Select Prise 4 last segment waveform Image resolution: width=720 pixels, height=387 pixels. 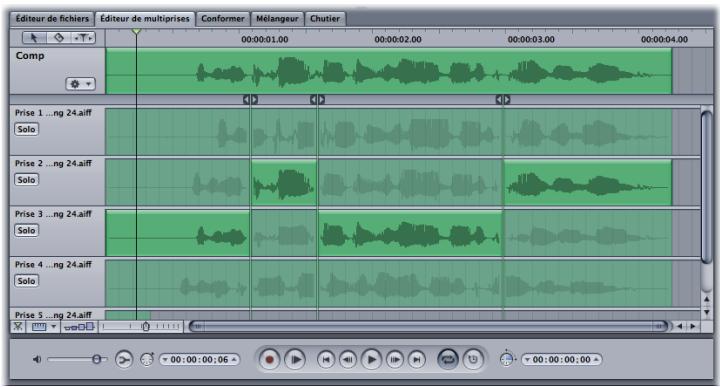[588, 283]
